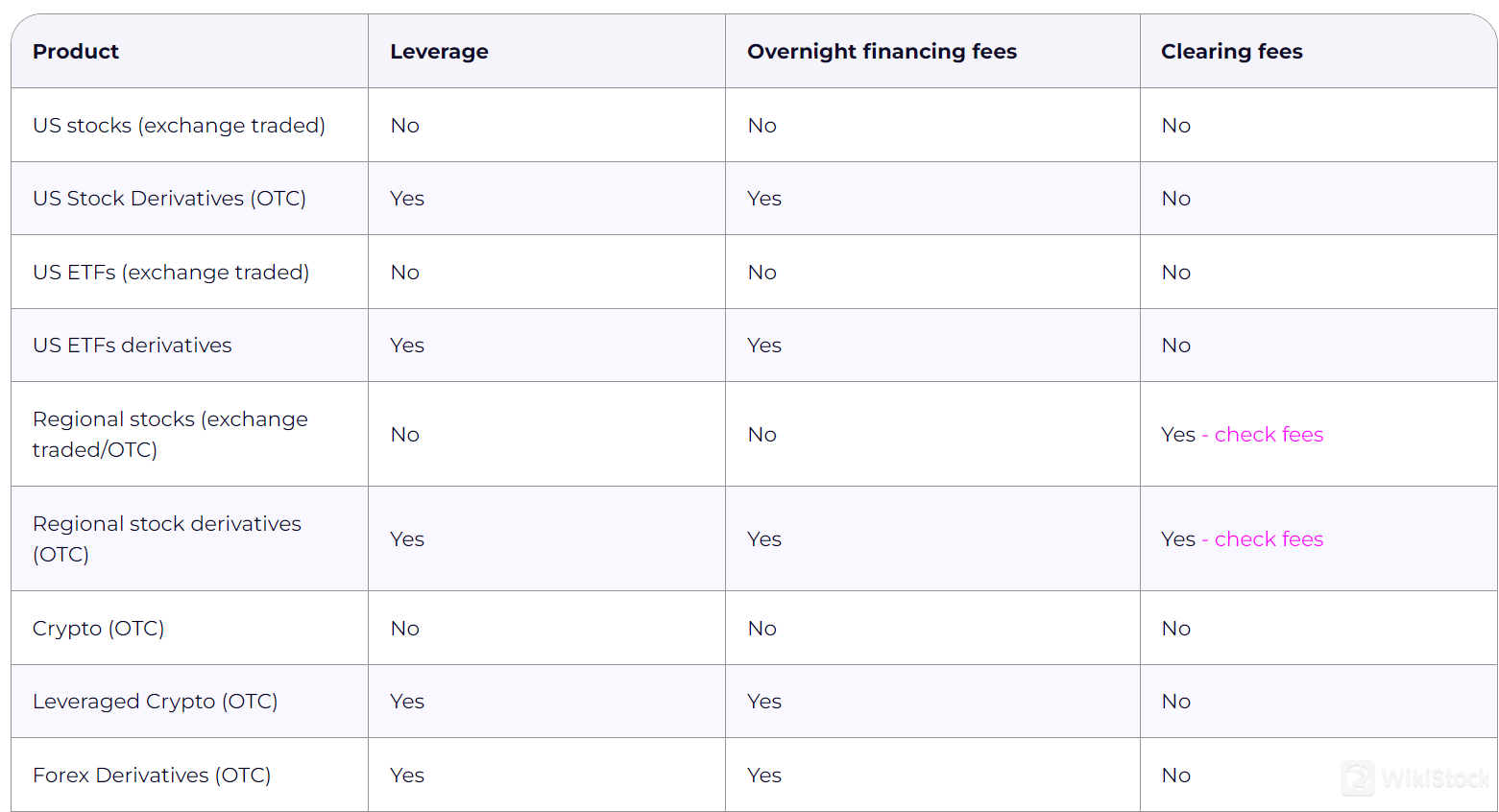
Task: Click the US stocks (exchange traded) cell
Action: pyautogui.click(x=179, y=126)
